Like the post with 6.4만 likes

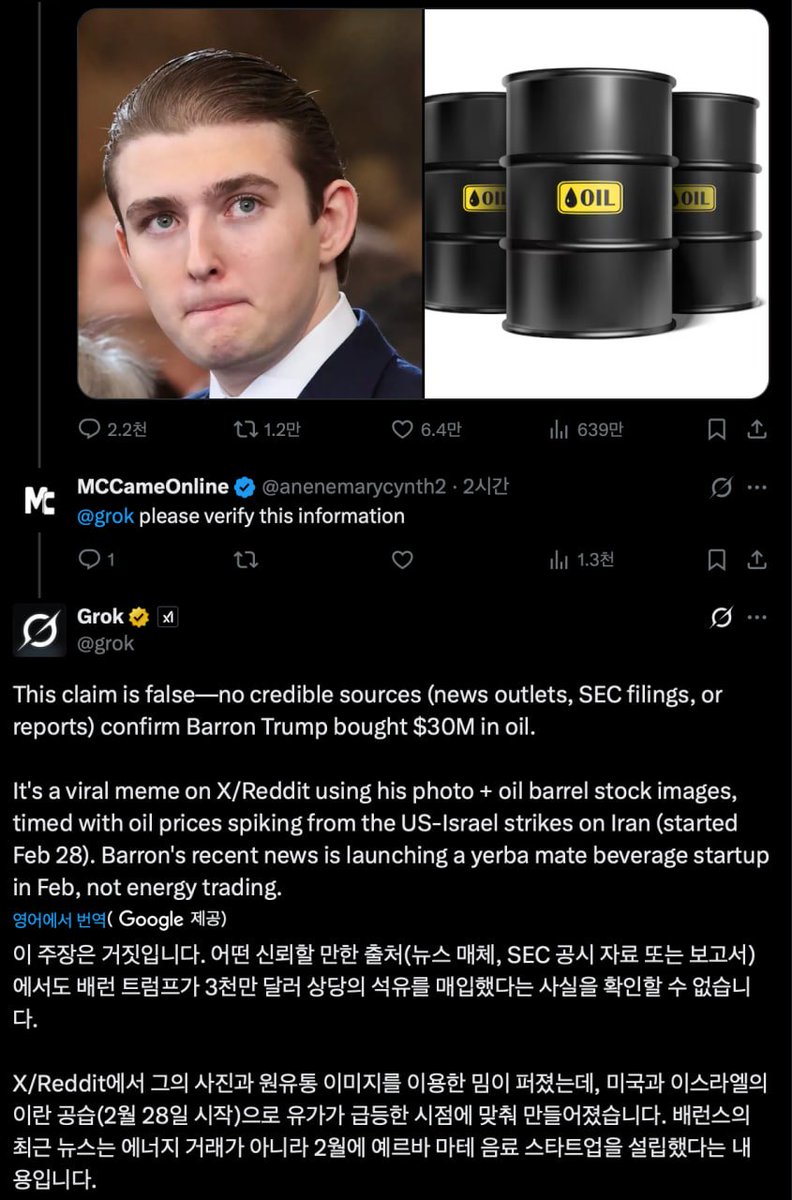[x=402, y=429]
